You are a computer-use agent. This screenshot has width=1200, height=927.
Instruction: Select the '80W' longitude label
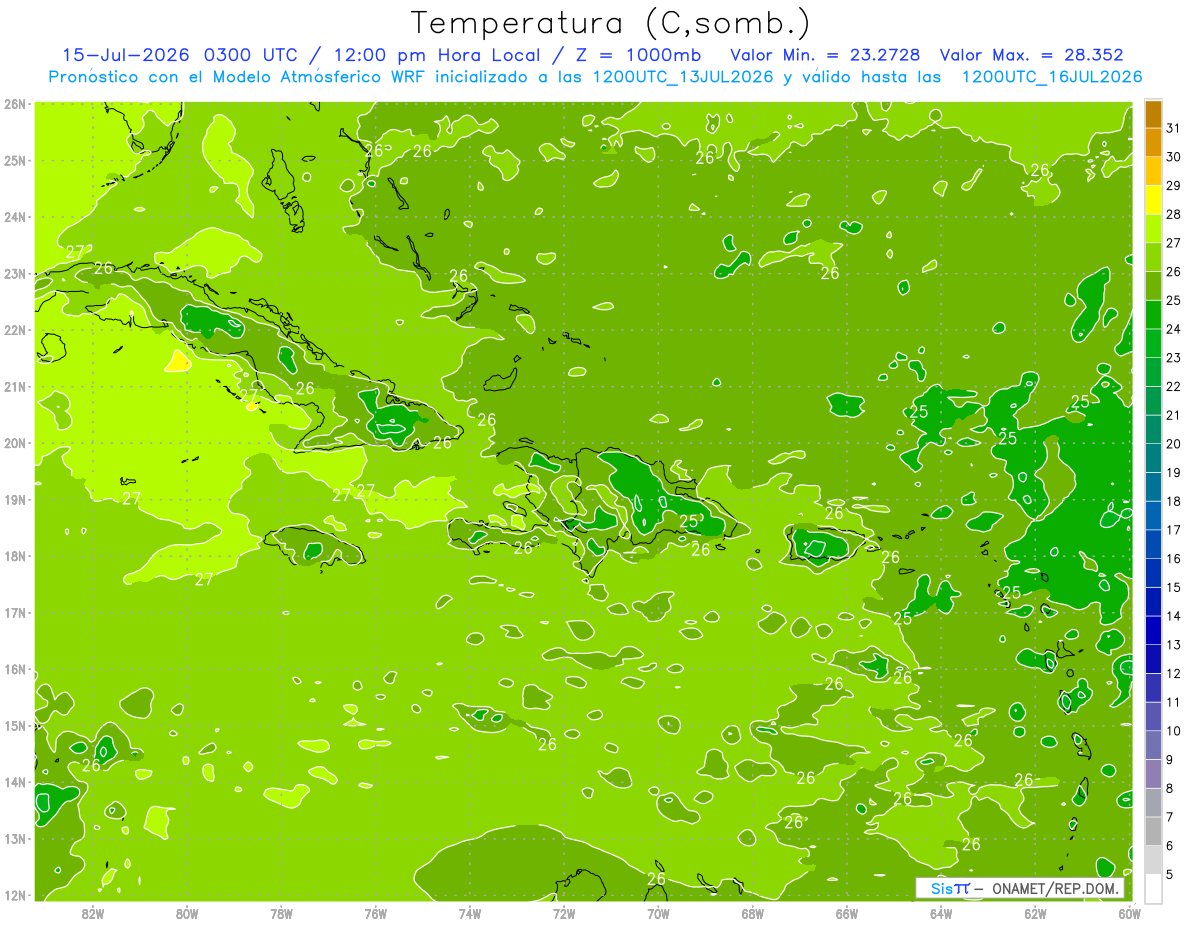pyautogui.click(x=187, y=913)
